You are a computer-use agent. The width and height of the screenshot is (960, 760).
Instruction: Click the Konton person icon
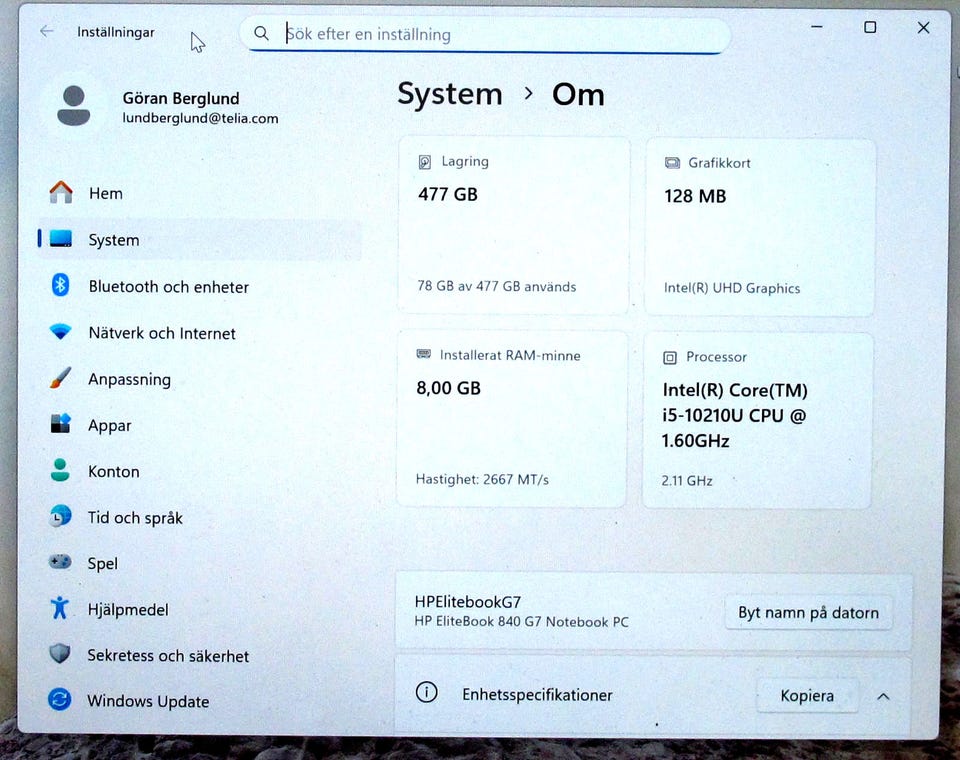click(x=60, y=470)
